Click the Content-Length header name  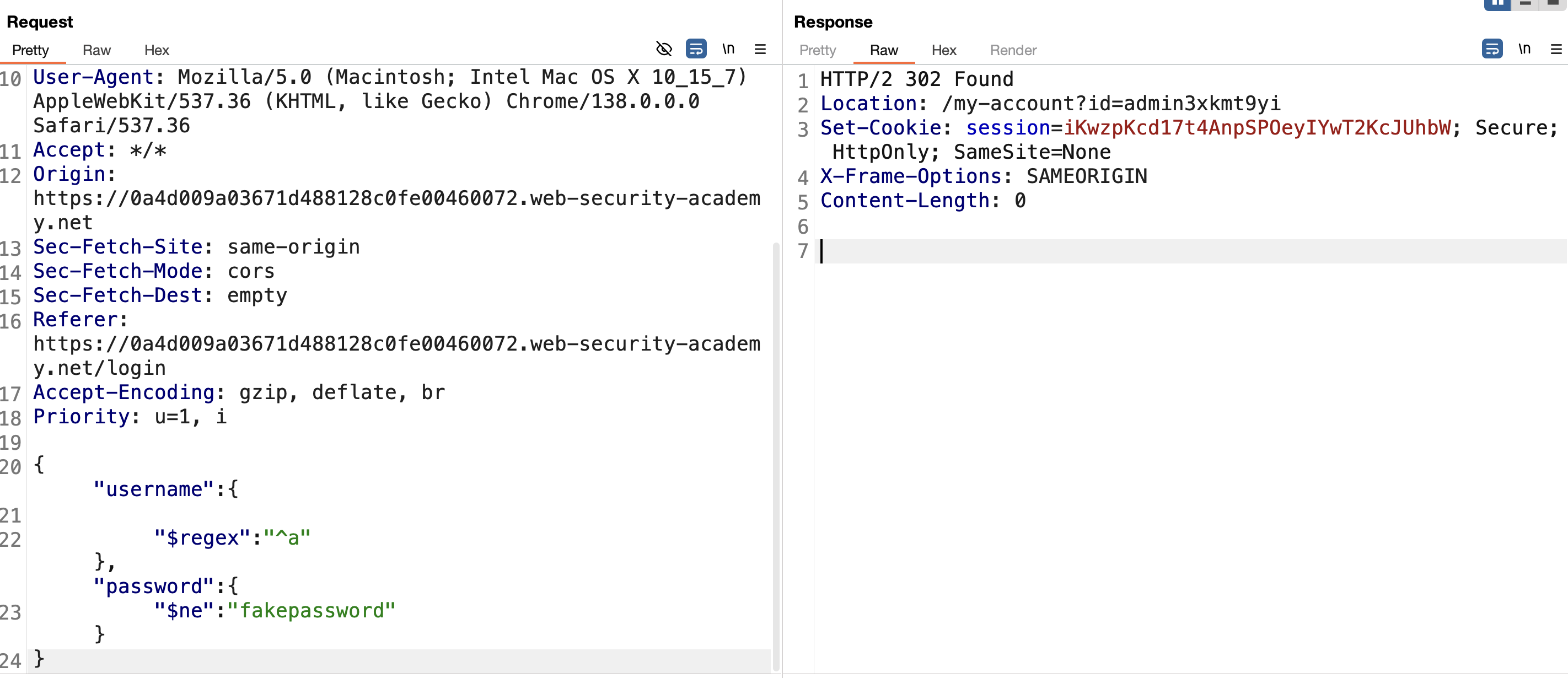click(x=905, y=201)
